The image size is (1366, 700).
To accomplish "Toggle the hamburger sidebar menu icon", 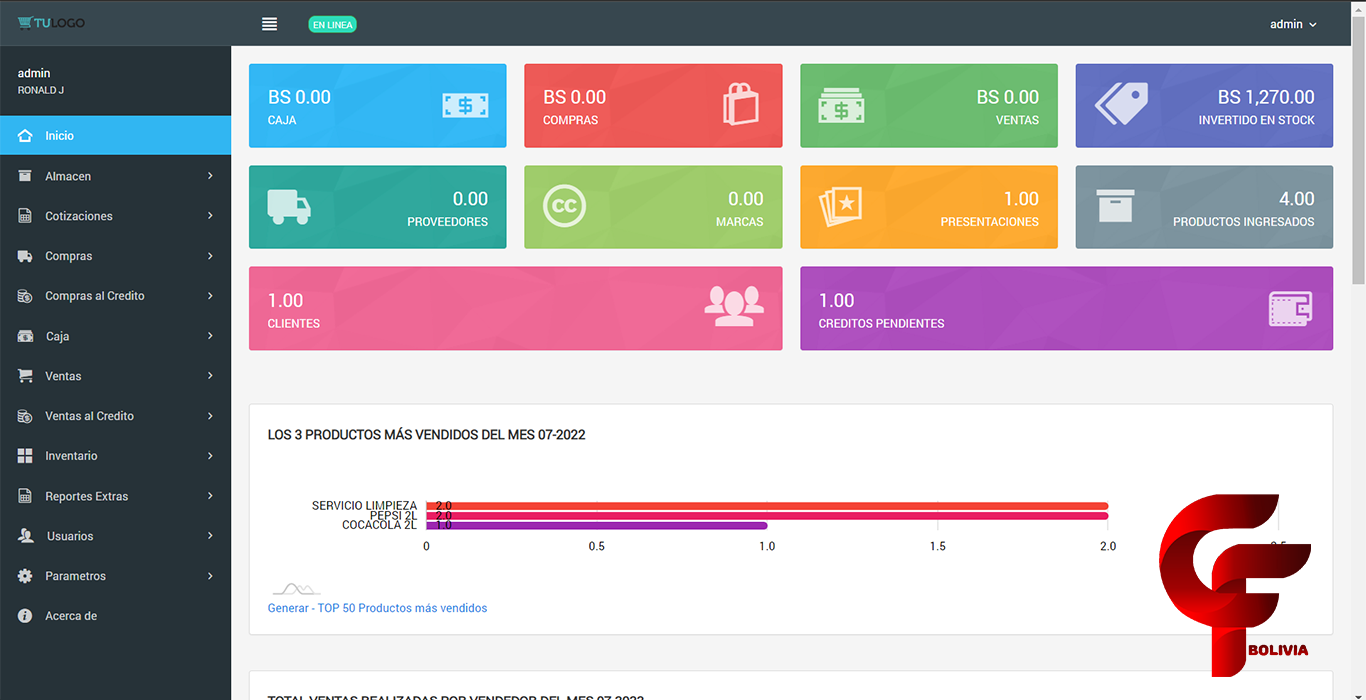I will [x=269, y=24].
